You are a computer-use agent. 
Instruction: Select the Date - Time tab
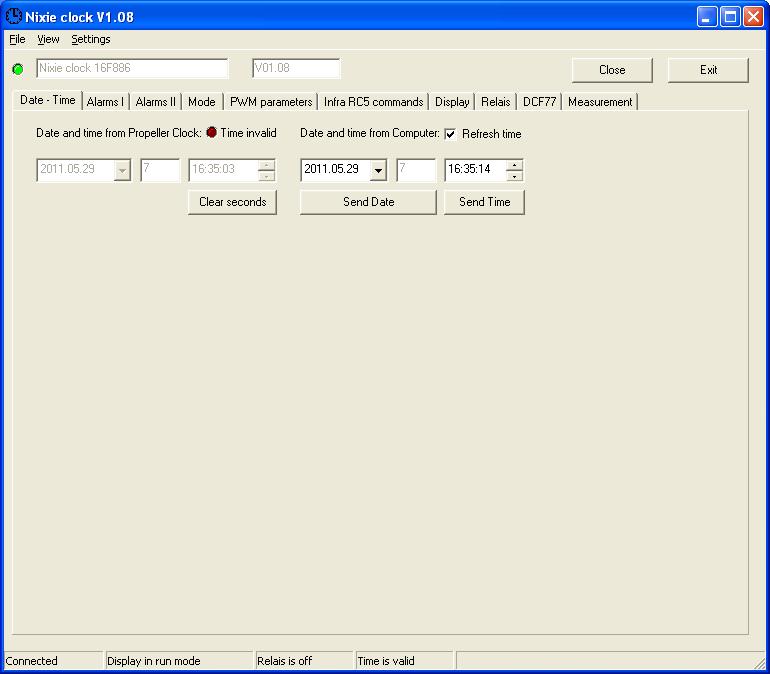[48, 100]
